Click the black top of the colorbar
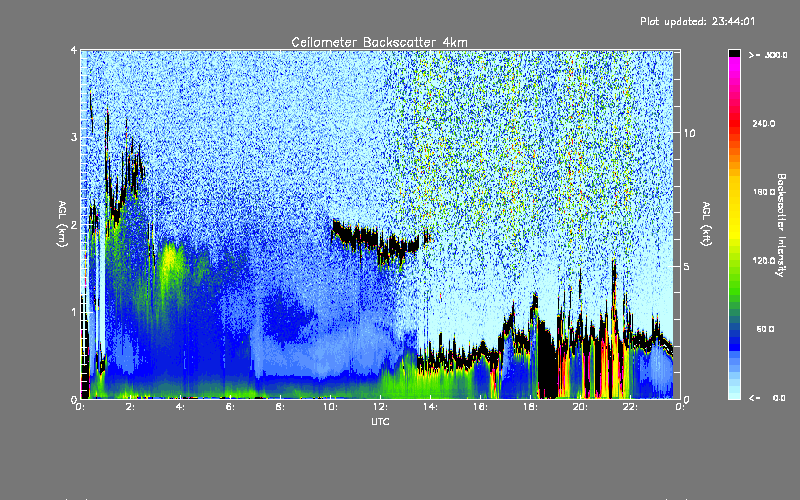 click(734, 53)
